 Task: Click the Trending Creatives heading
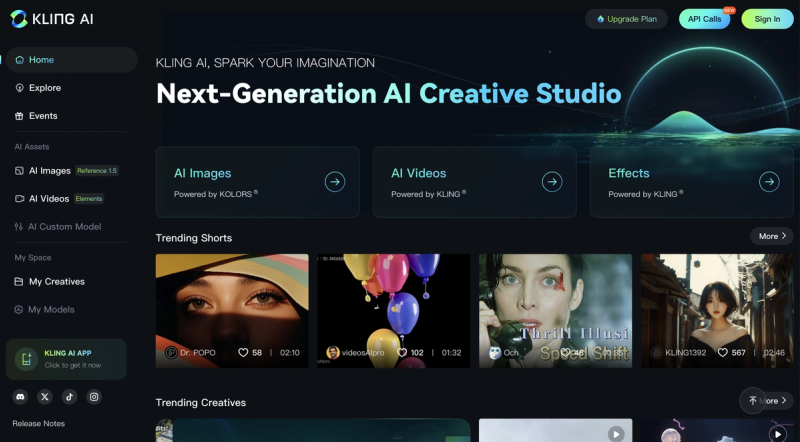point(201,403)
